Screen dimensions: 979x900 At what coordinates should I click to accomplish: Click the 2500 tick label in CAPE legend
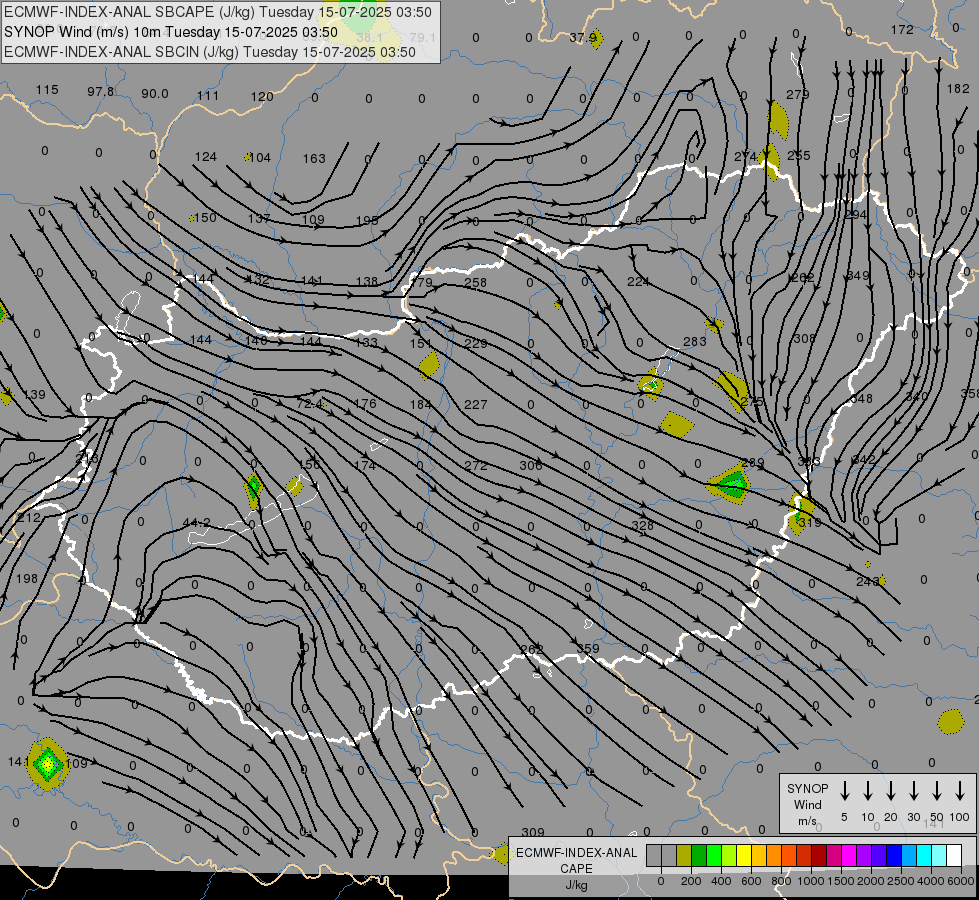tap(901, 881)
